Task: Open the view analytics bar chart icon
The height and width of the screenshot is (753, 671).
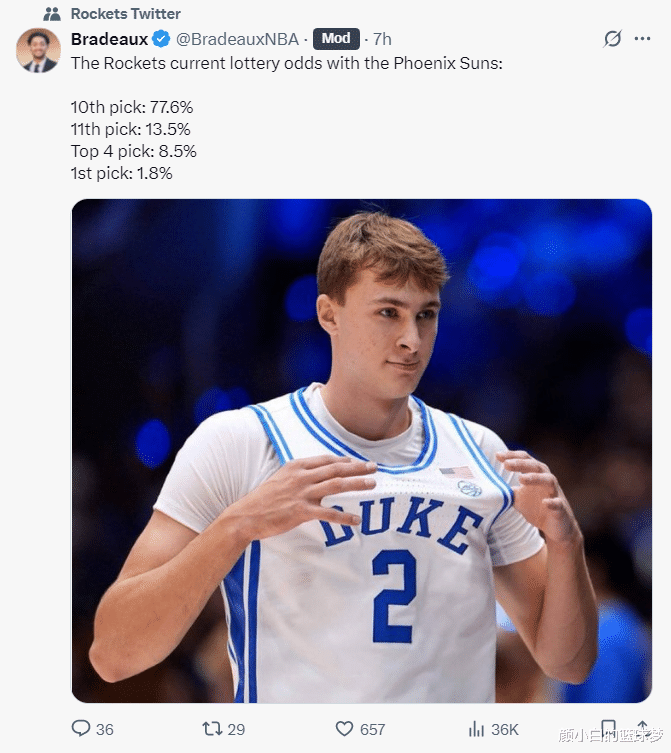Action: point(477,729)
